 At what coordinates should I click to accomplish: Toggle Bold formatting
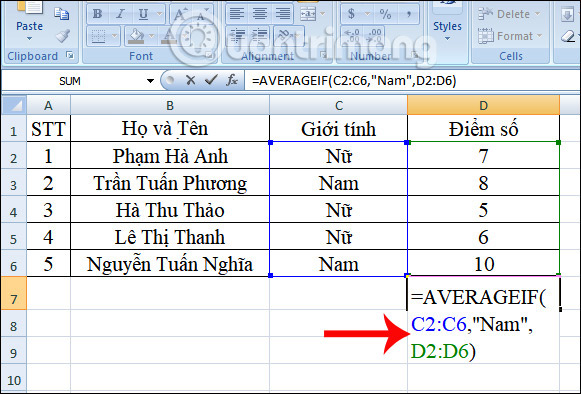(97, 14)
